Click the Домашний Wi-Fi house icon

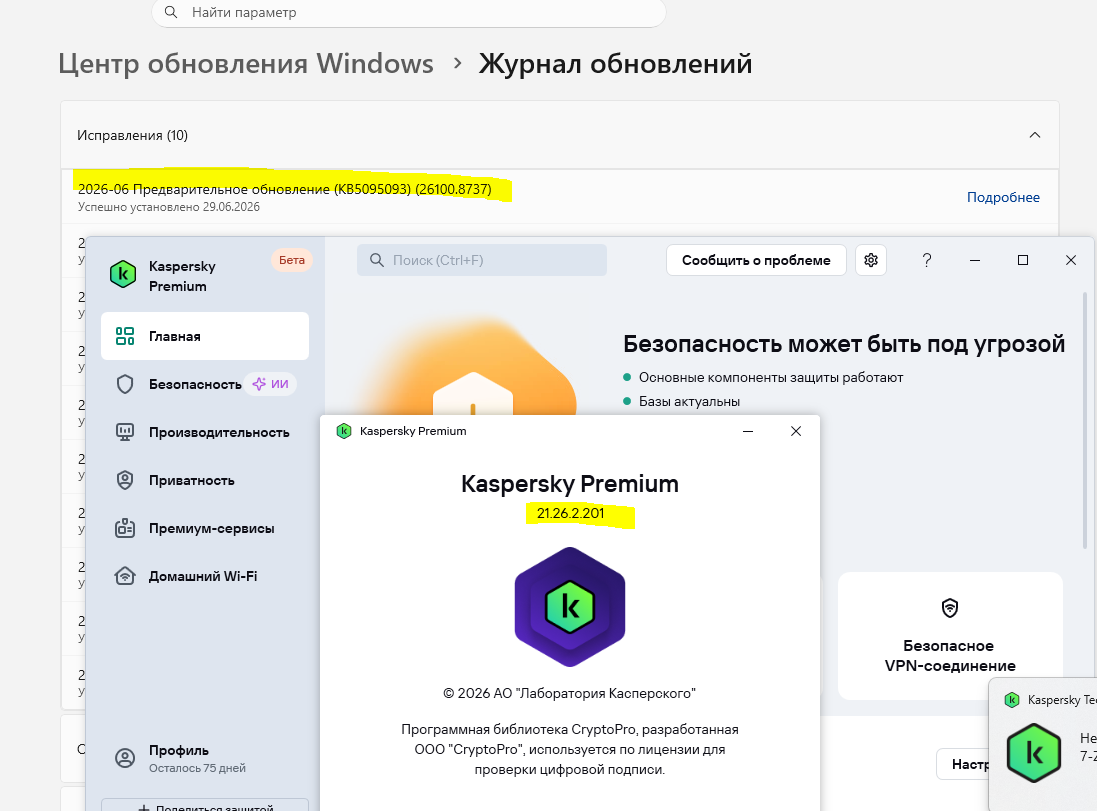pos(125,576)
